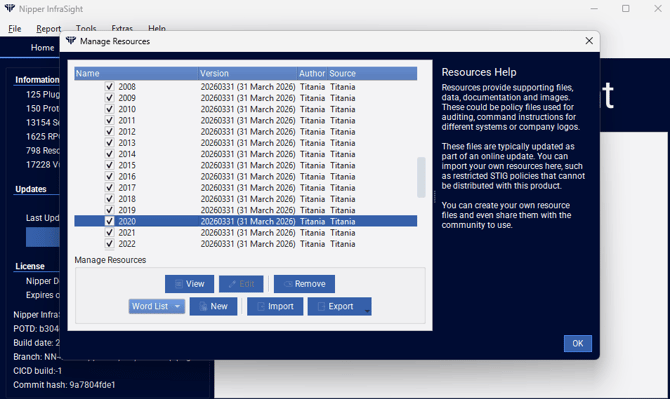The height and width of the screenshot is (399, 670).
Task: Uncheck the 2016 resource checkbox
Action: pos(109,176)
